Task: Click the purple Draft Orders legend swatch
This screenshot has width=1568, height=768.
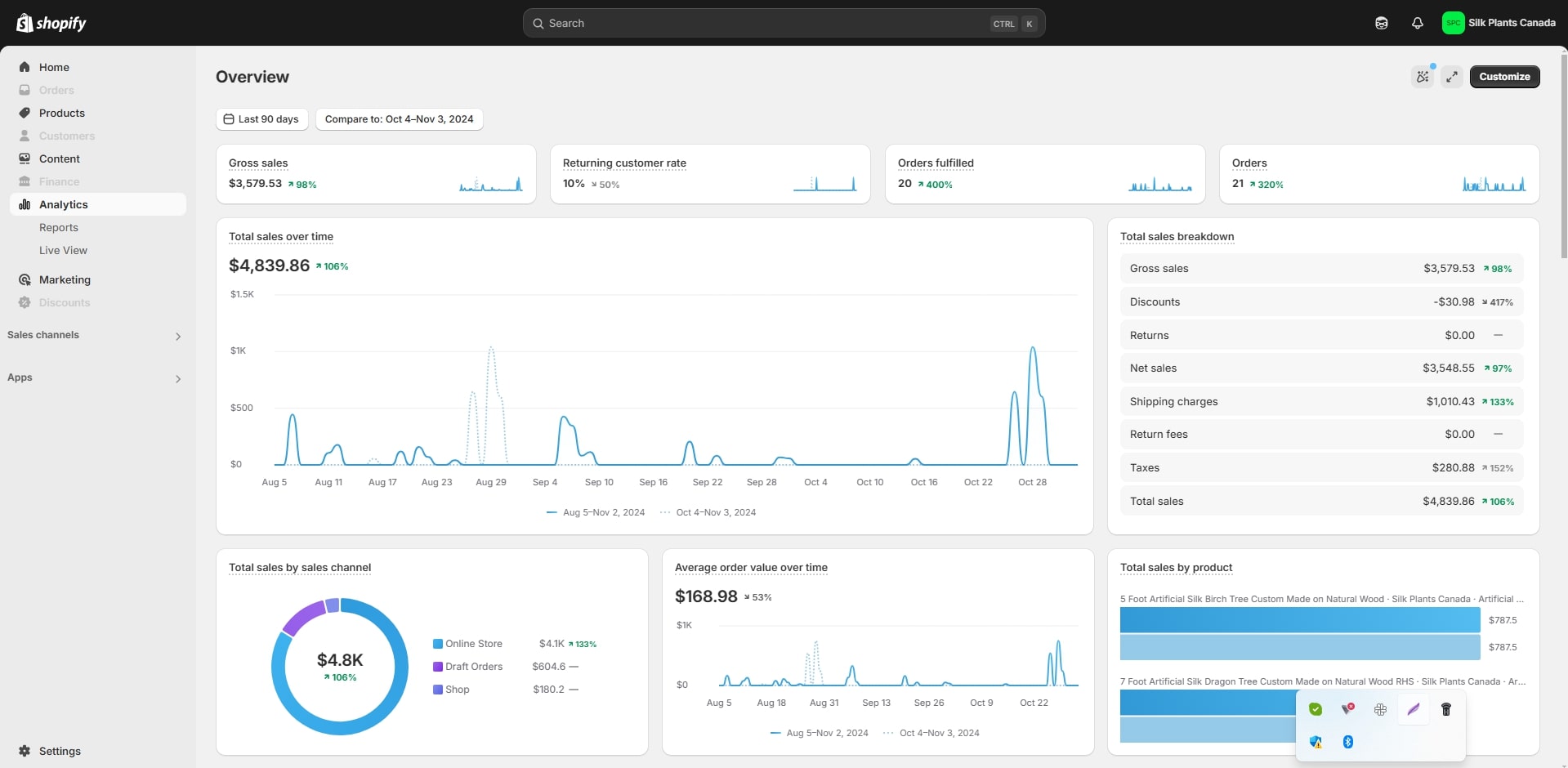Action: [x=438, y=667]
